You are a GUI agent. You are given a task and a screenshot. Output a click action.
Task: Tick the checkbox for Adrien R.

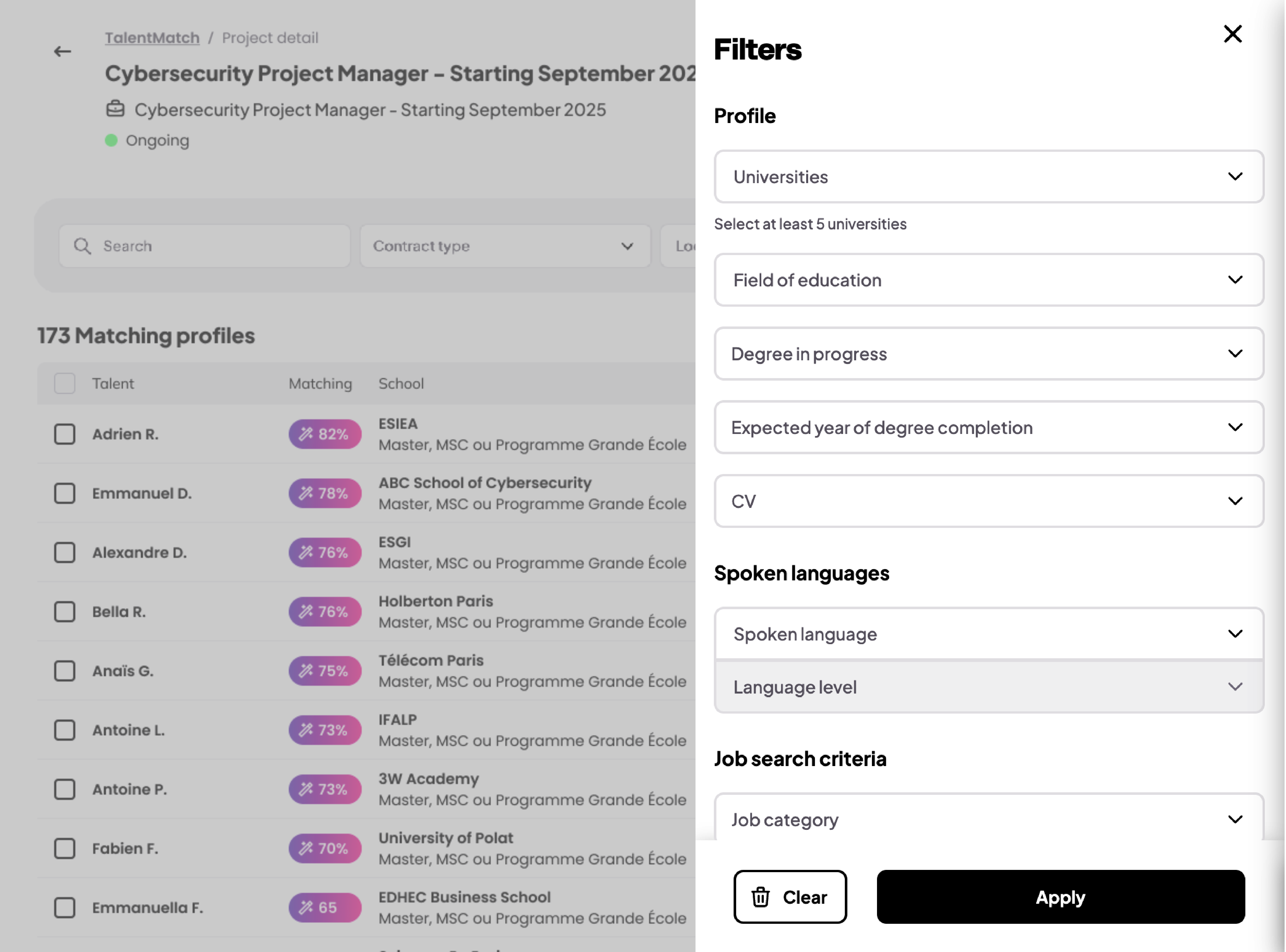pyautogui.click(x=65, y=434)
